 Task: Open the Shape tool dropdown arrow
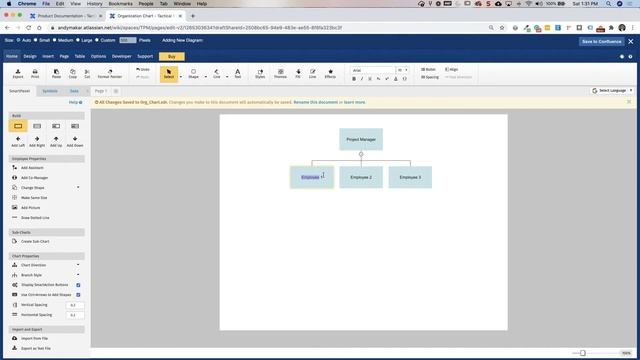[x=205, y=77]
